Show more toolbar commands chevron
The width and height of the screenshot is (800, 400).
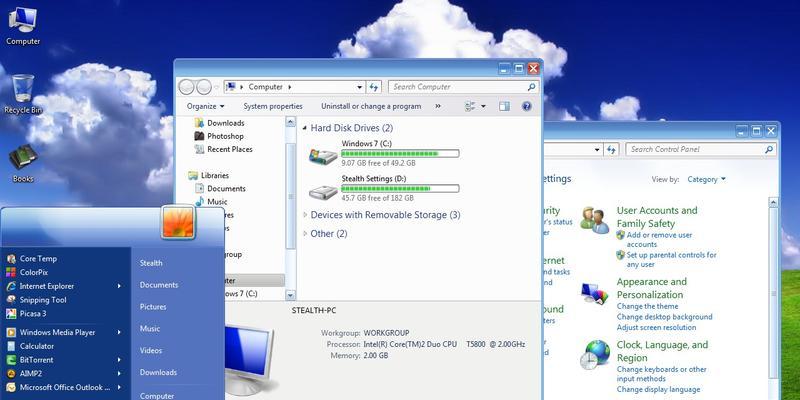(438, 106)
